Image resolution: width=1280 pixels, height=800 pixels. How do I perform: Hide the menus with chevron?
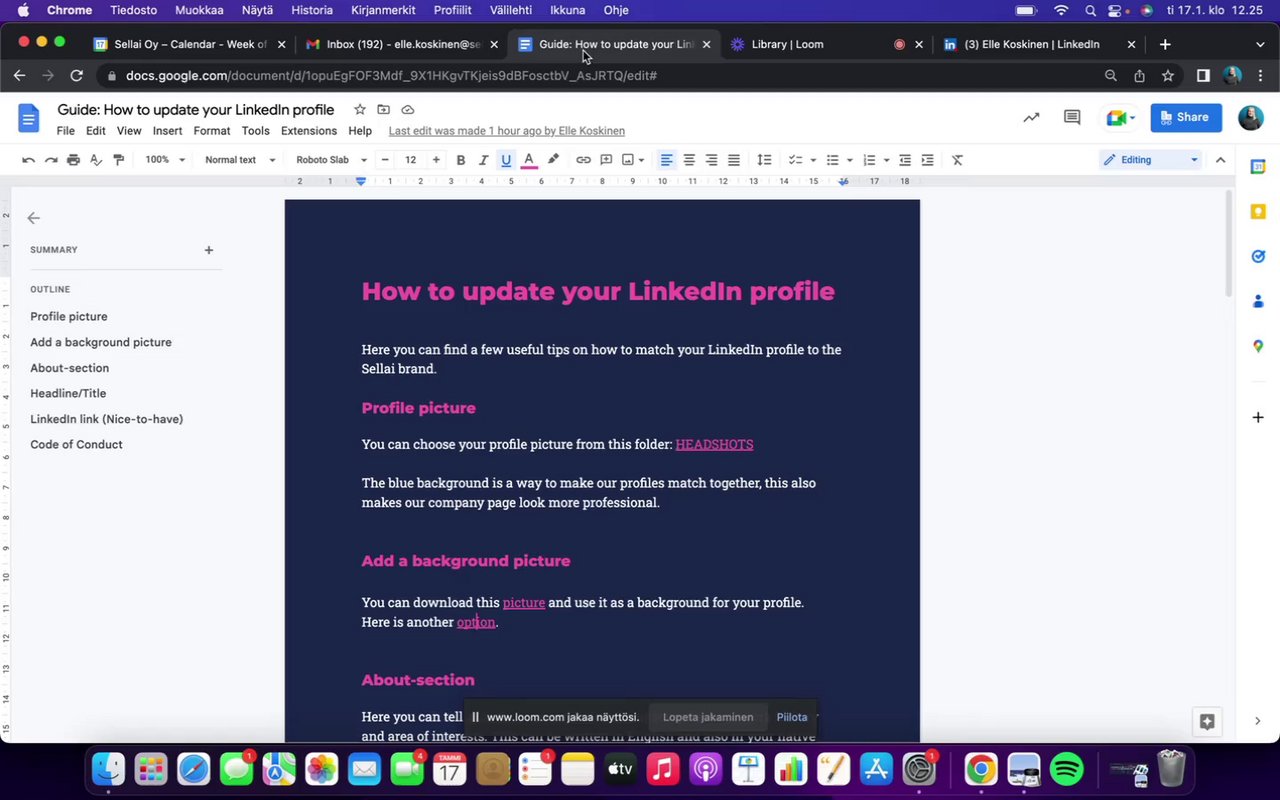tap(1220, 160)
